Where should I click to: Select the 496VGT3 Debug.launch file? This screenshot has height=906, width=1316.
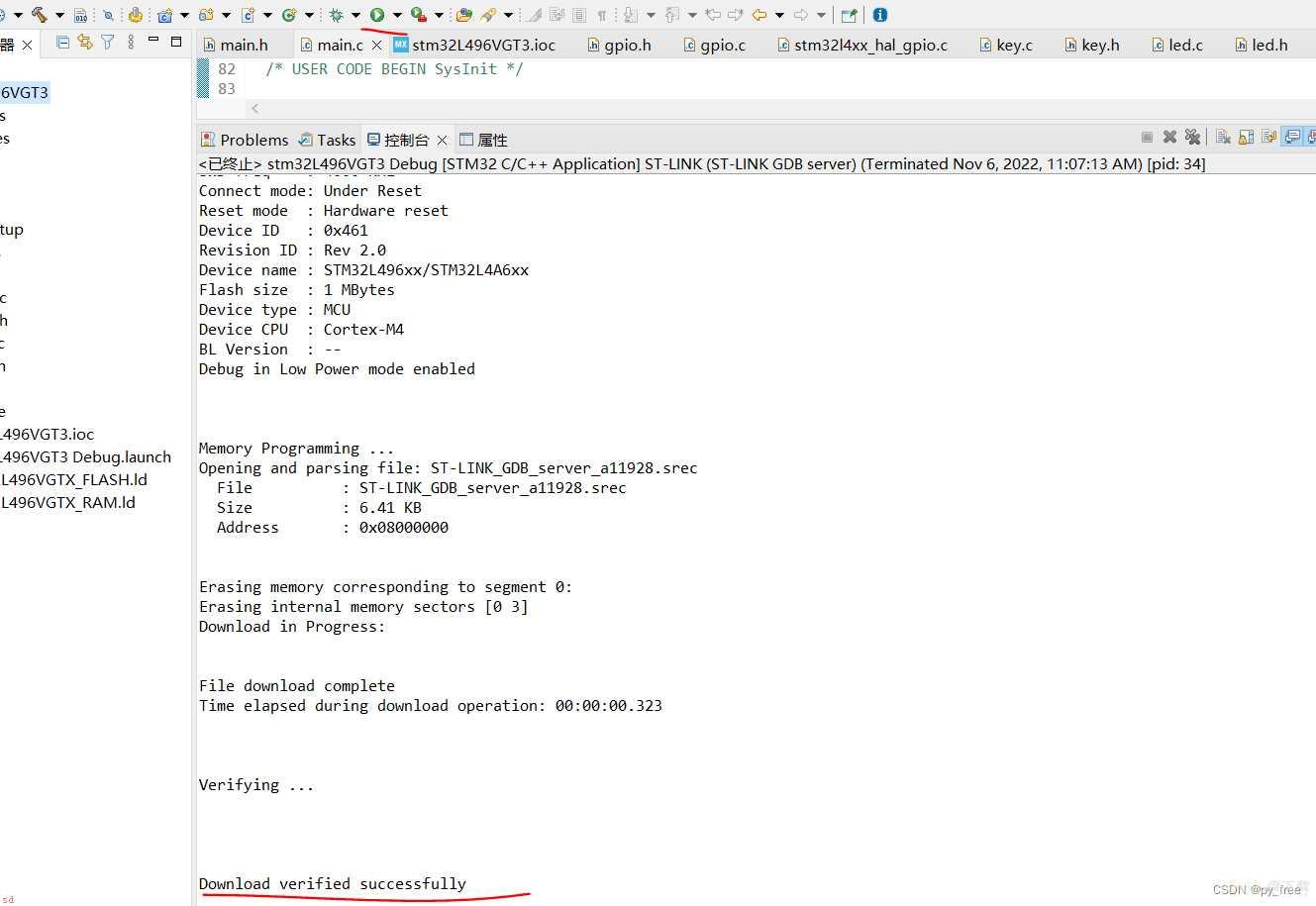(x=86, y=456)
